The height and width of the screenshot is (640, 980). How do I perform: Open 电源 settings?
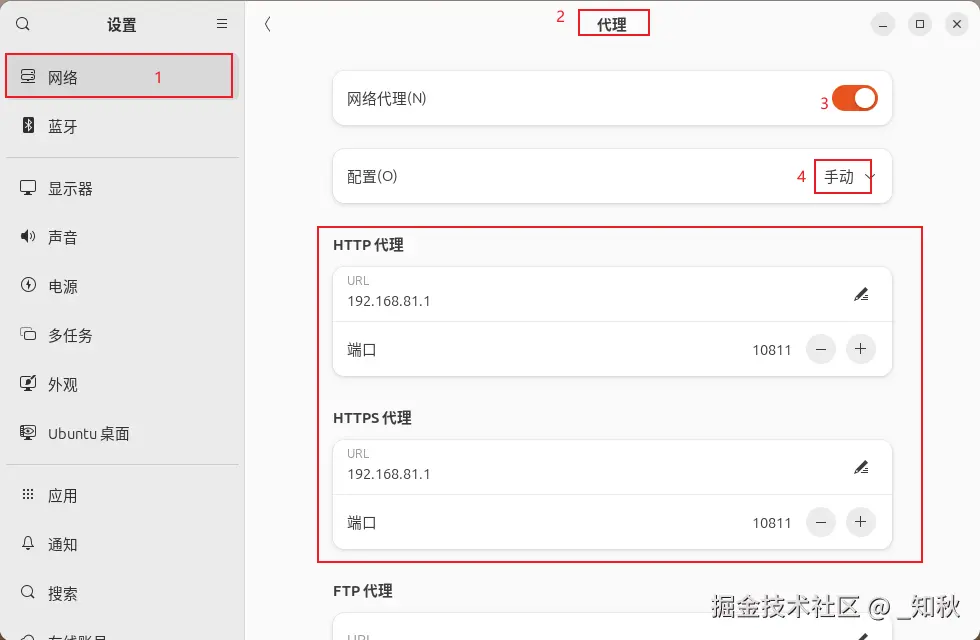122,286
